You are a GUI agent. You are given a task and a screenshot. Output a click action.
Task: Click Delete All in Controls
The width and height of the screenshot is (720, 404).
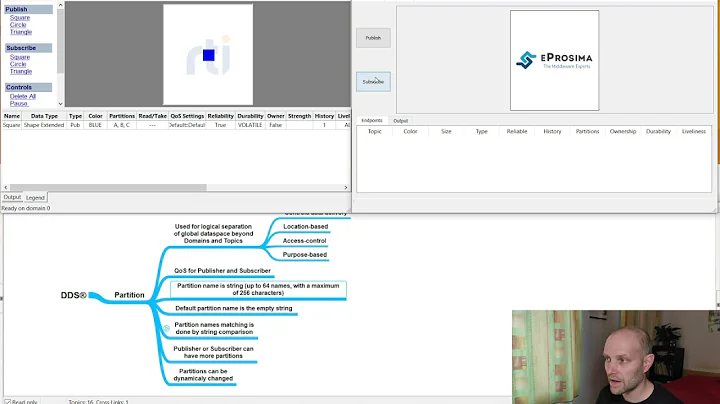pyautogui.click(x=22, y=96)
